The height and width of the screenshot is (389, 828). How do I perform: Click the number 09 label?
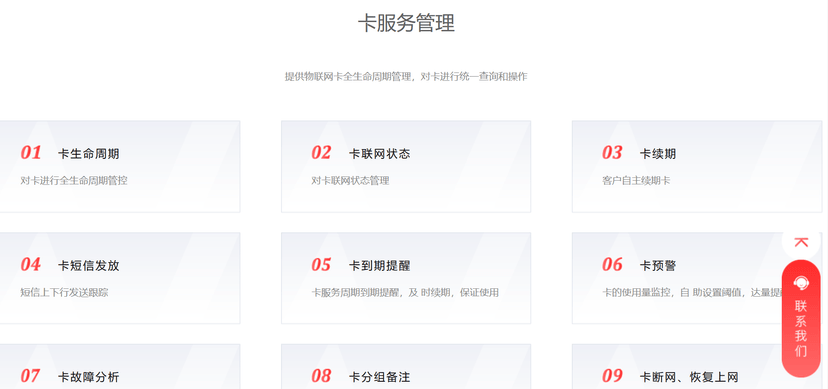[x=612, y=376]
